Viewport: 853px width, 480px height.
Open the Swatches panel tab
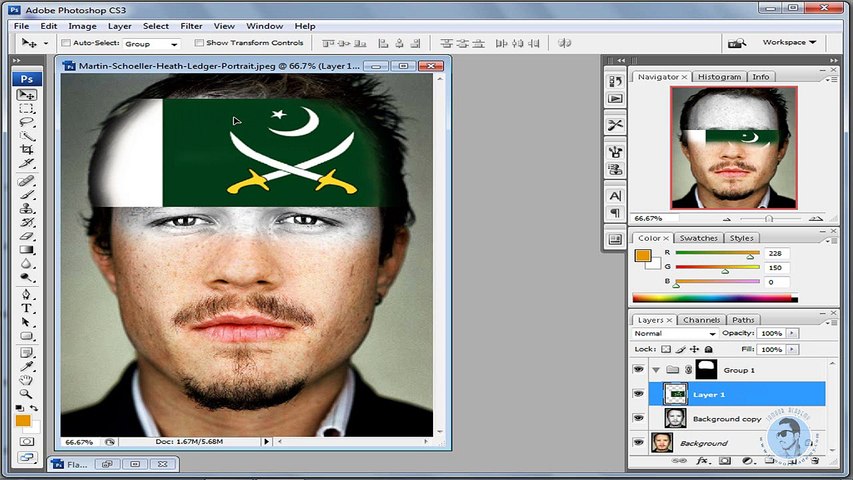click(698, 238)
